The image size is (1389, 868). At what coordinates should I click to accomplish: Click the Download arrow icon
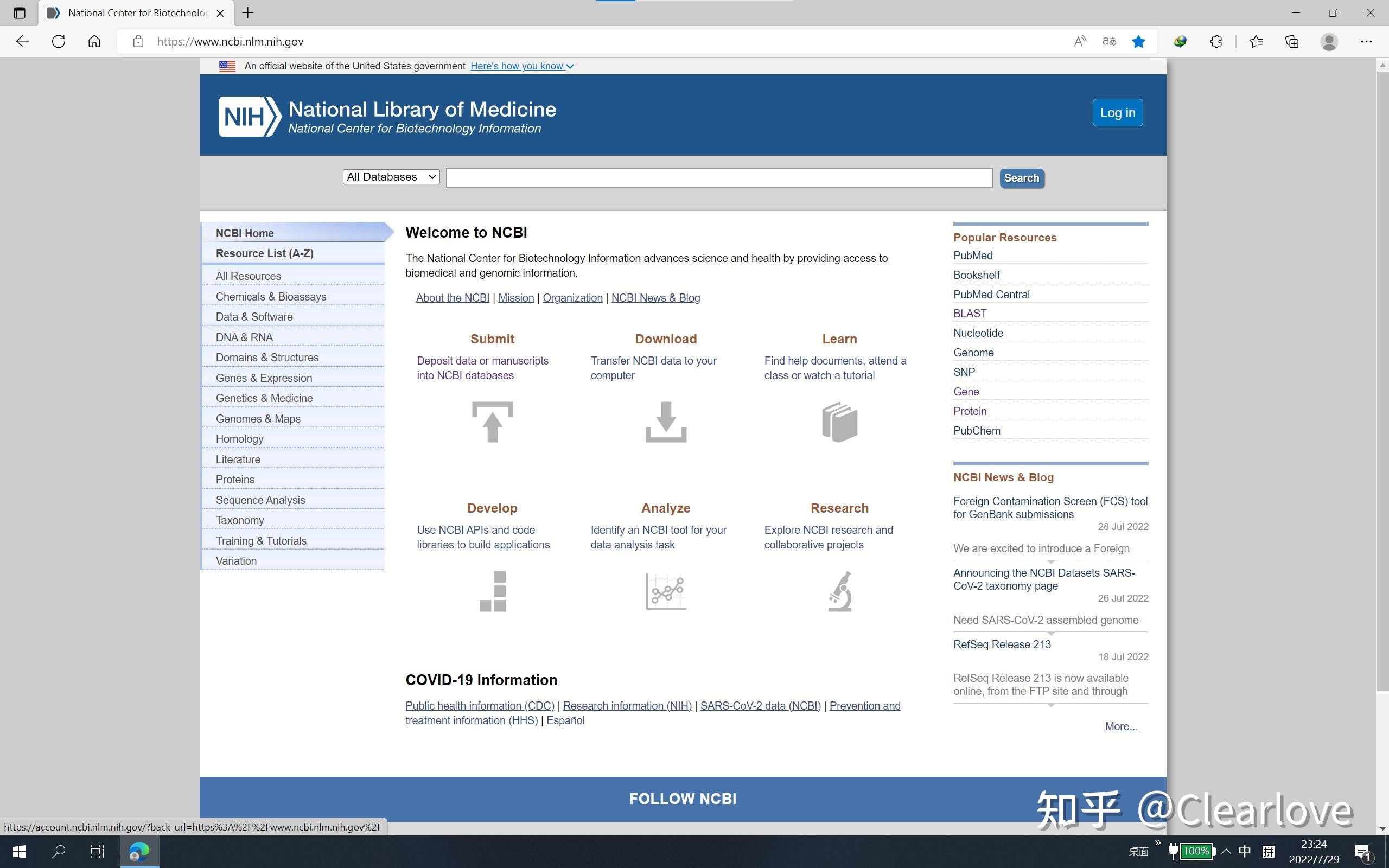coord(665,423)
